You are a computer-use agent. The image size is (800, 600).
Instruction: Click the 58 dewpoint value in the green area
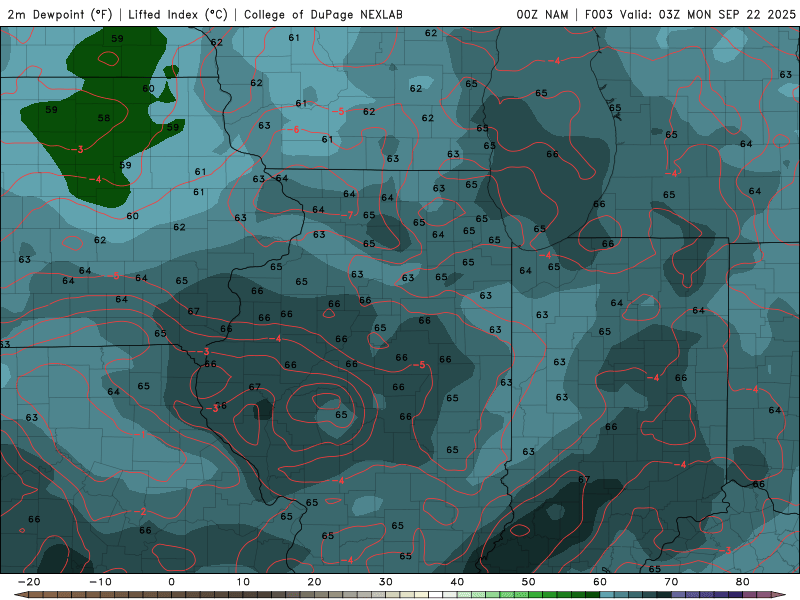coord(104,118)
